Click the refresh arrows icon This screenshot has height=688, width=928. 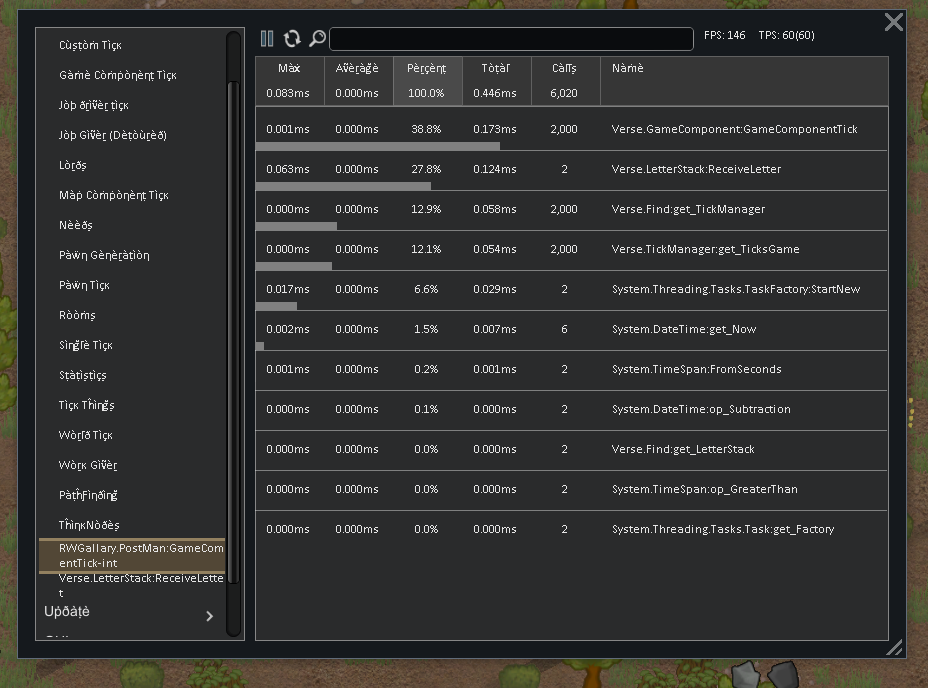pos(292,39)
